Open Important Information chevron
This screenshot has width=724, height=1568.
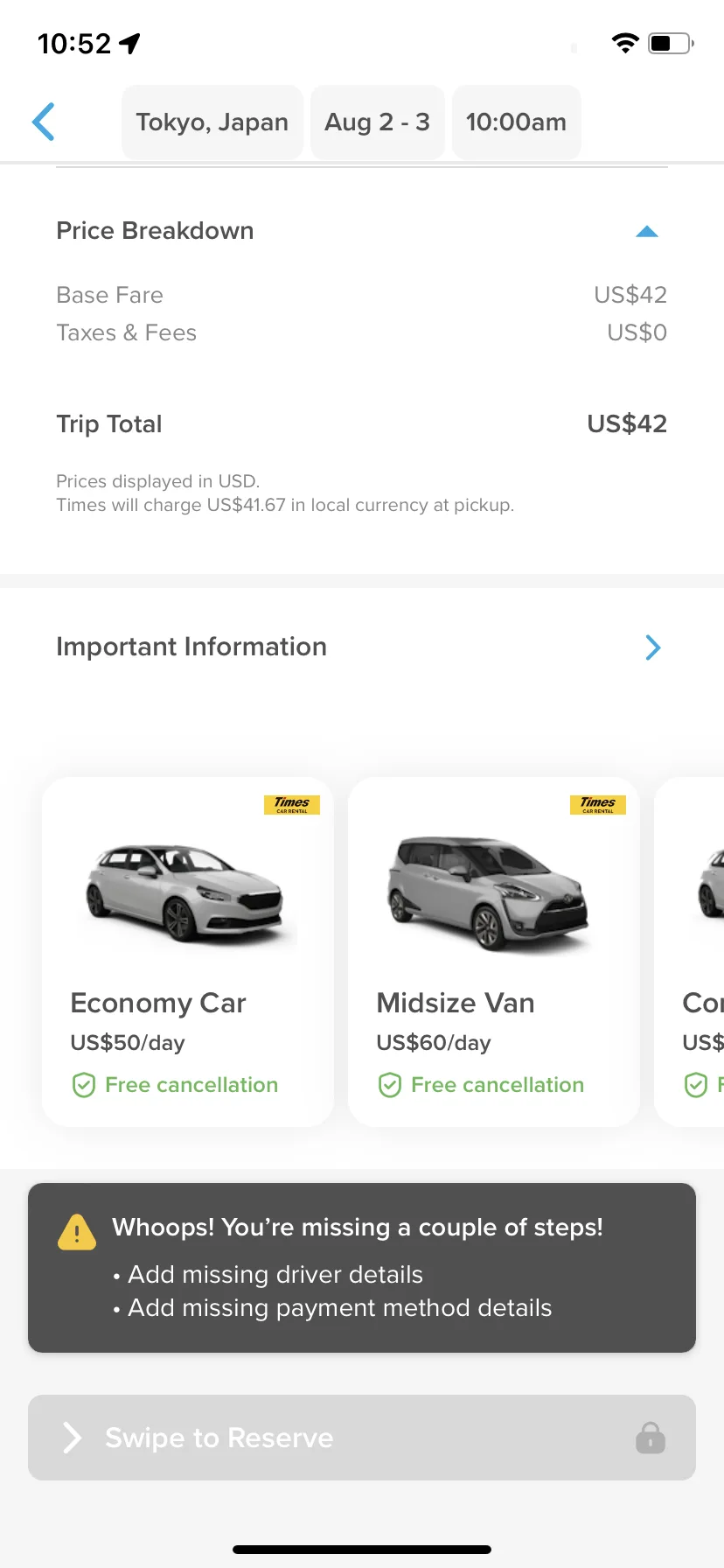click(x=653, y=647)
